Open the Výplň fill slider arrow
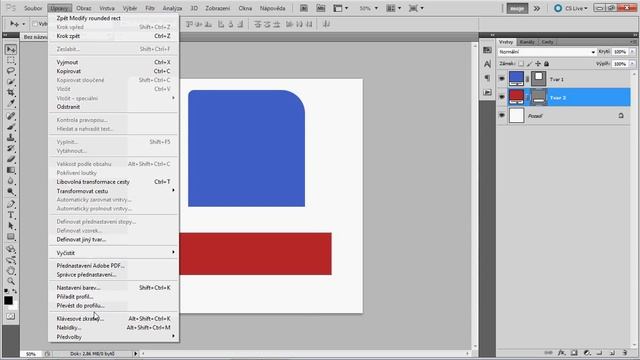 click(x=632, y=64)
